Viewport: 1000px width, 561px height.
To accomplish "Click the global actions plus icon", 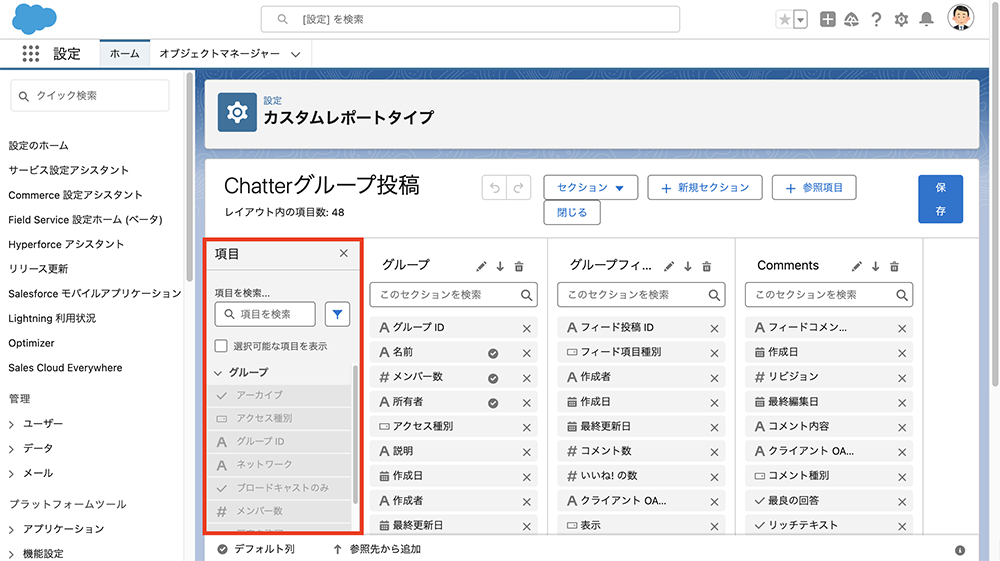I will pyautogui.click(x=827, y=20).
